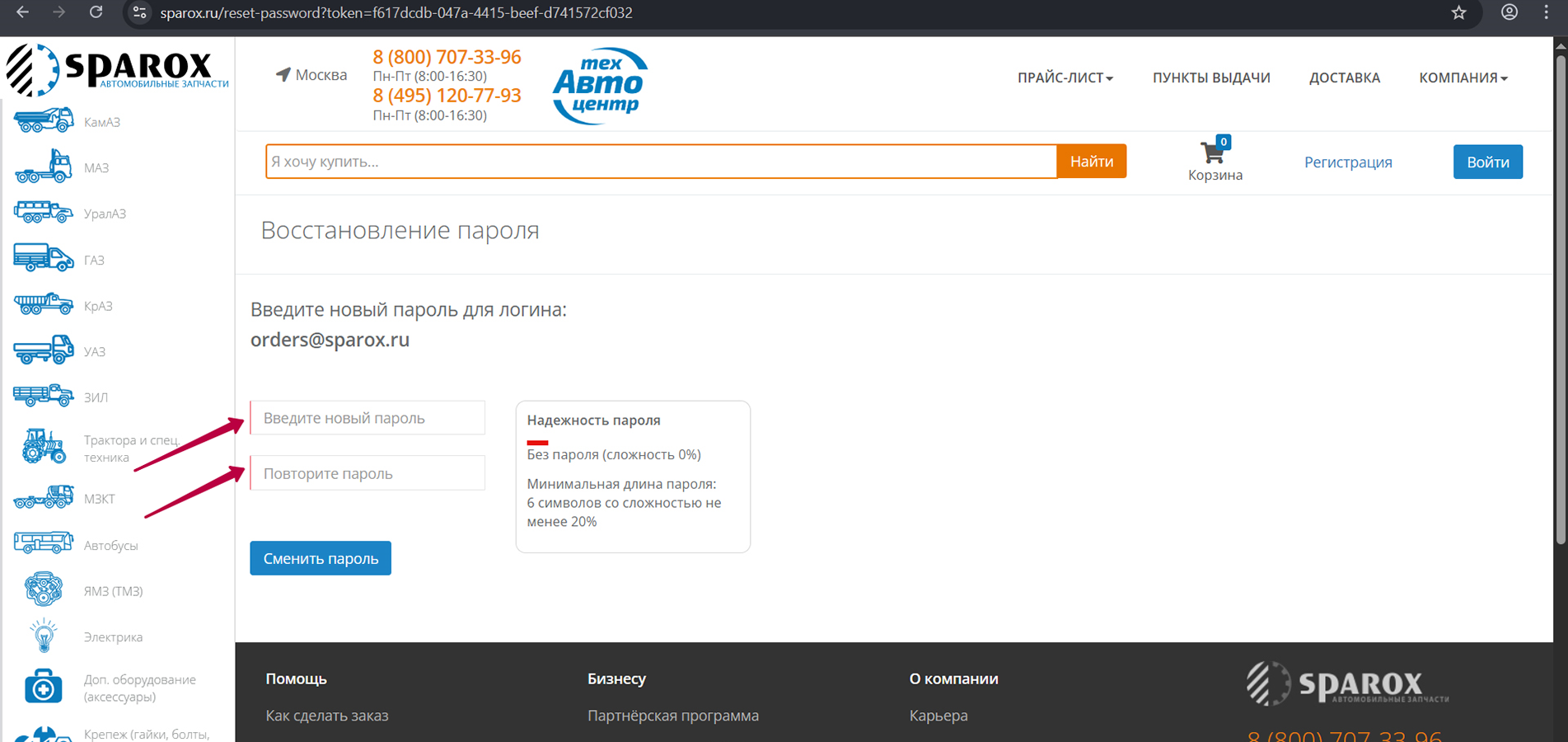This screenshot has height=742, width=1568.
Task: Bookmark this page with the star icon
Action: click(1458, 13)
